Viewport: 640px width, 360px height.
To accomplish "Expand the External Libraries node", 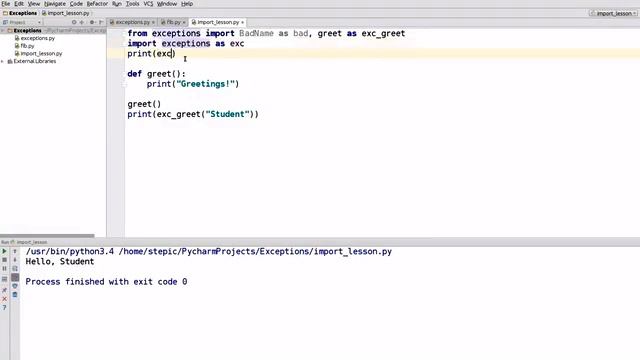I will pyautogui.click(x=3, y=61).
